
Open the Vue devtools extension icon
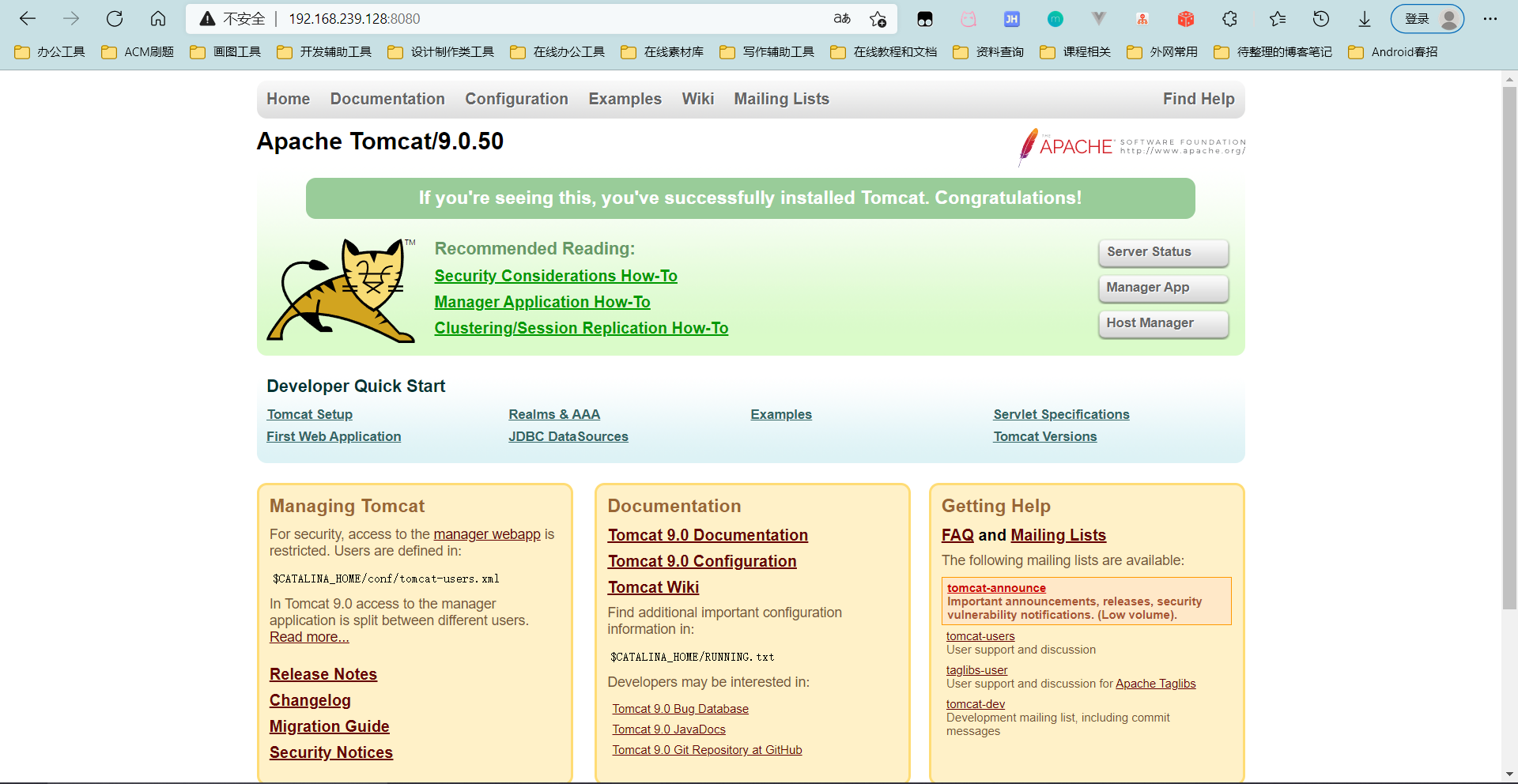coord(1099,19)
